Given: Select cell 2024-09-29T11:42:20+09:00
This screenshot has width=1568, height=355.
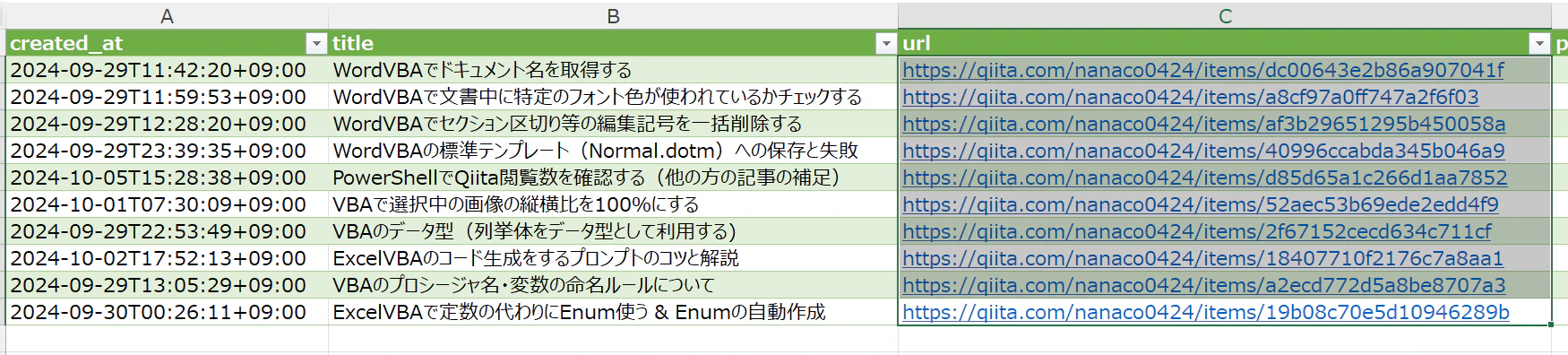Looking at the screenshot, I should tap(167, 70).
